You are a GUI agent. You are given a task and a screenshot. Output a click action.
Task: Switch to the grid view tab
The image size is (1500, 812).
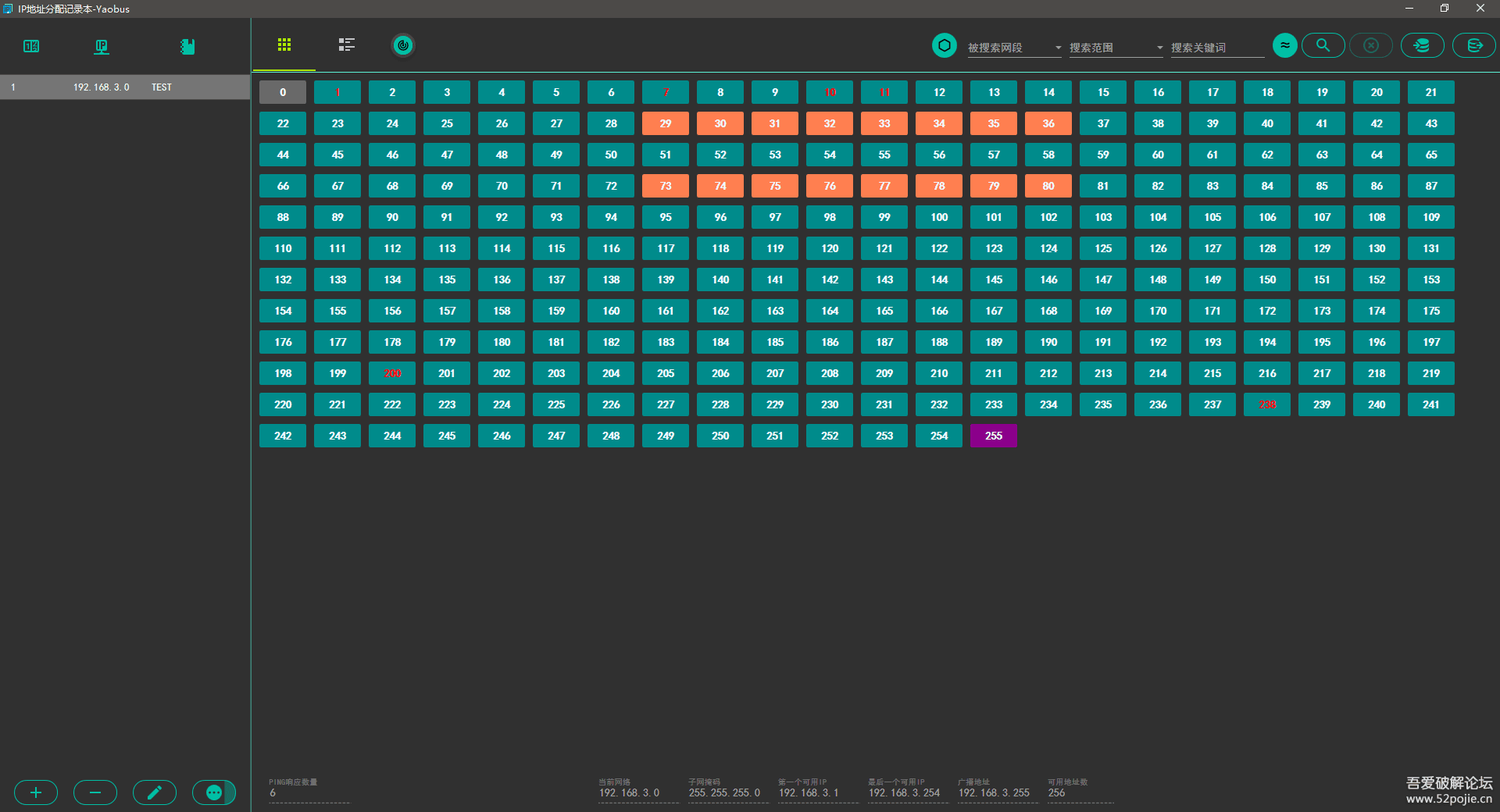[x=284, y=45]
